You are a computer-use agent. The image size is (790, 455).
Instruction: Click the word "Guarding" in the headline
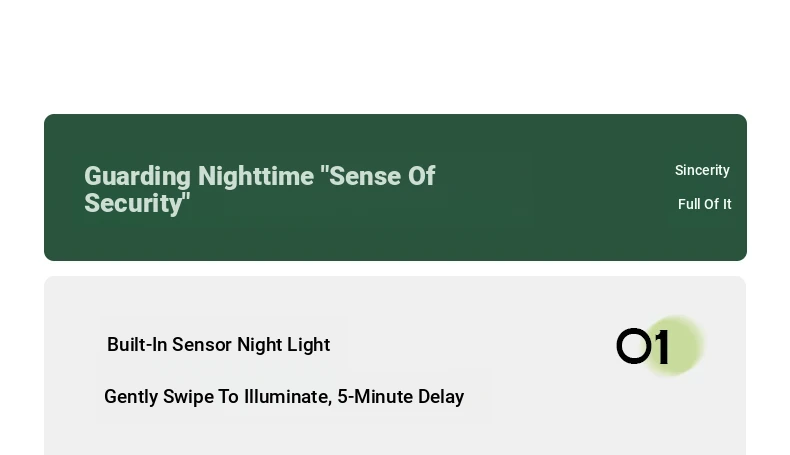coord(138,177)
